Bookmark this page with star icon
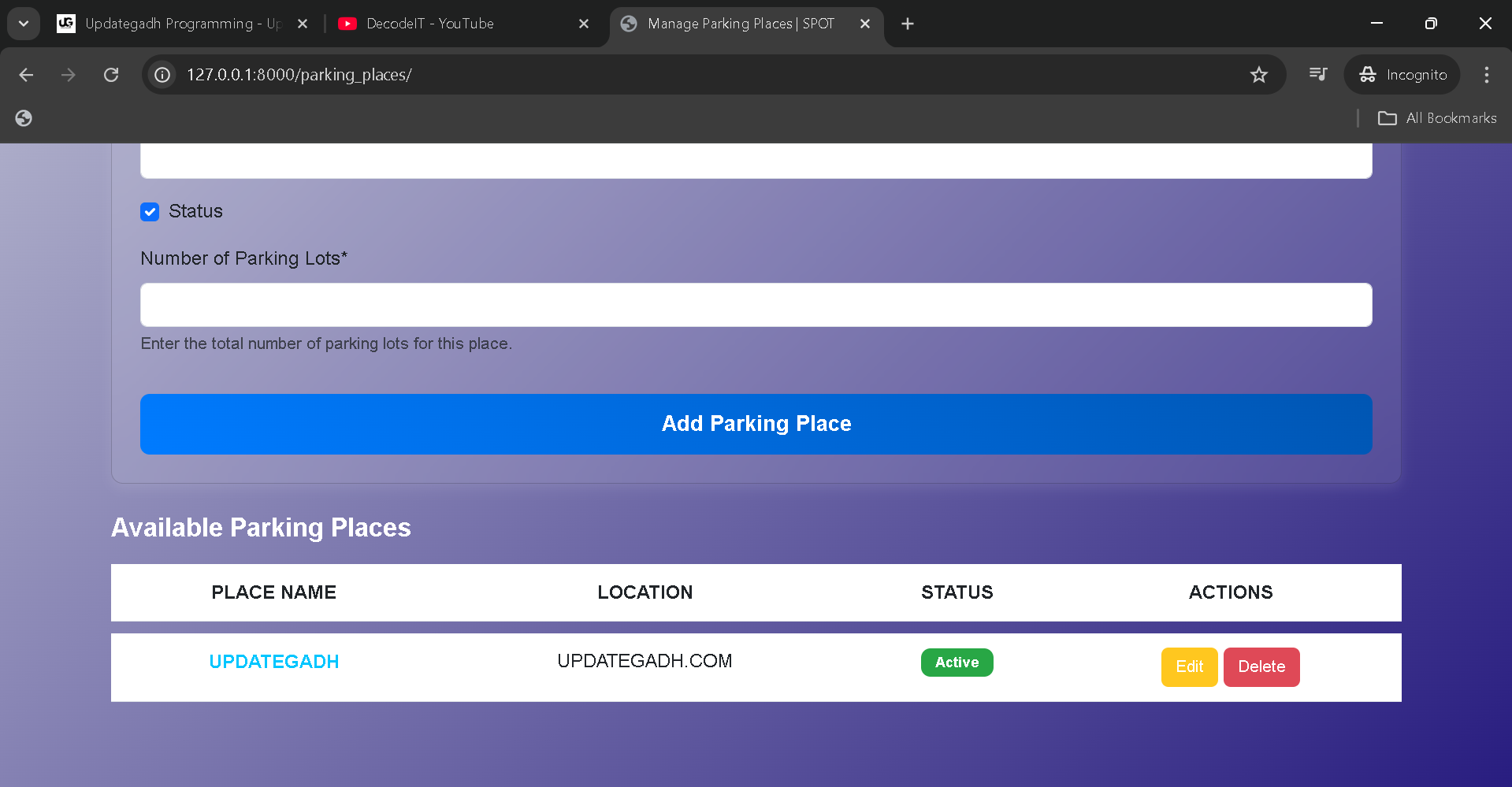This screenshot has height=787, width=1512. (1259, 75)
